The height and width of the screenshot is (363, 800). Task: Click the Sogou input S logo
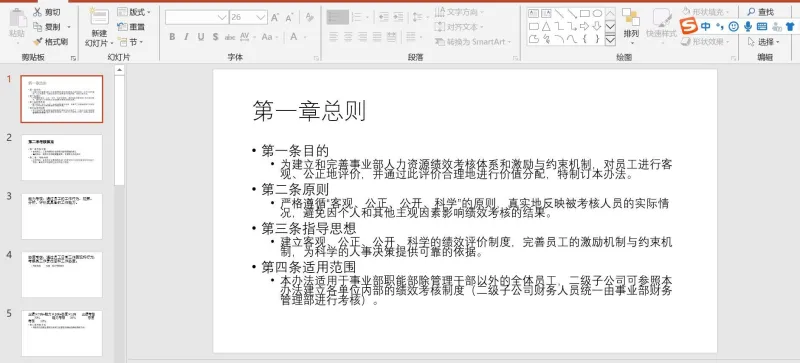pos(689,26)
